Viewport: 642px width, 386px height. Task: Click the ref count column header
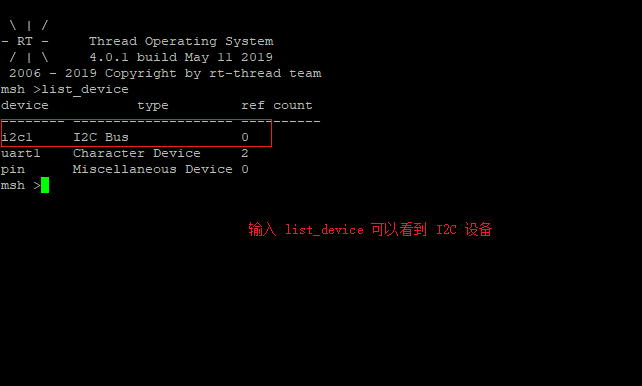point(277,105)
